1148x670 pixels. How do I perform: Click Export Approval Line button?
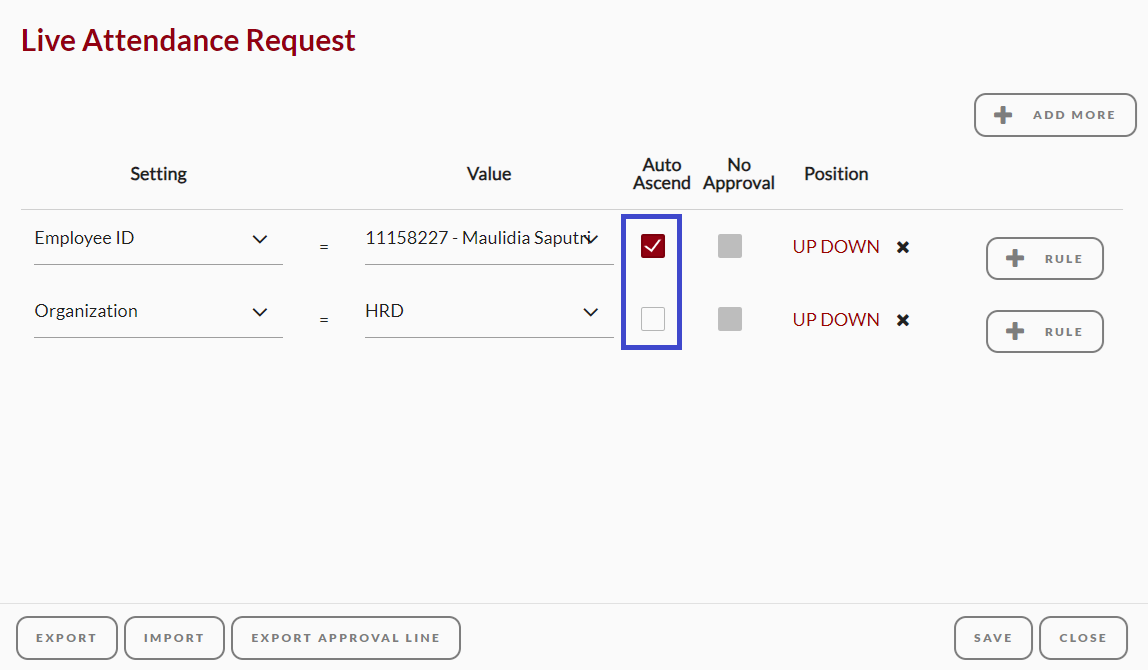346,638
